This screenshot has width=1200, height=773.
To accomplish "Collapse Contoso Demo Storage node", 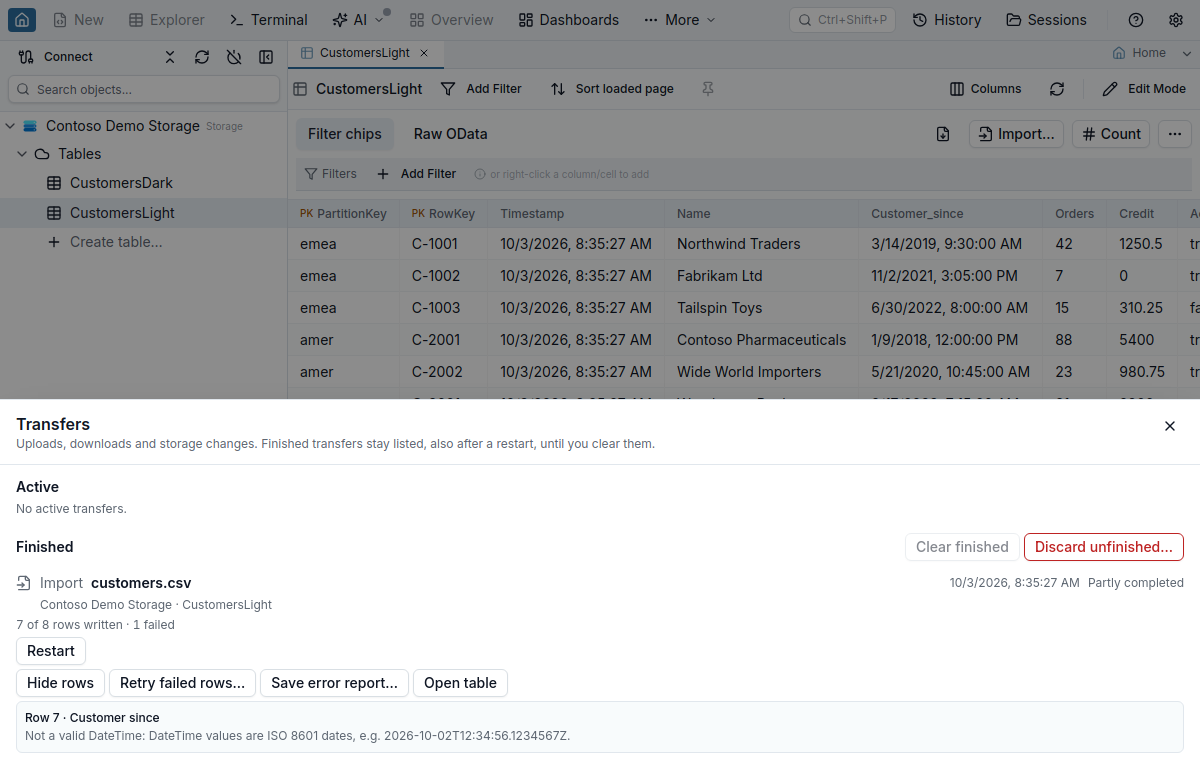I will [x=11, y=126].
